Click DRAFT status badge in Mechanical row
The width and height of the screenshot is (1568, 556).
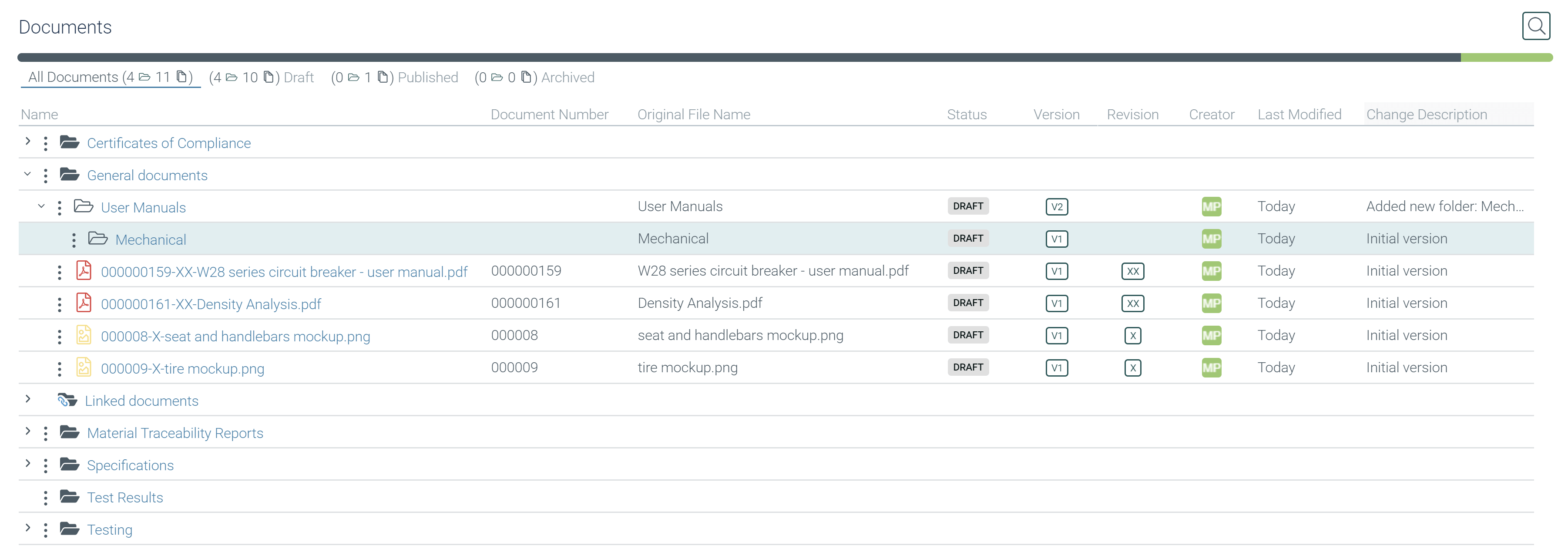(x=968, y=238)
